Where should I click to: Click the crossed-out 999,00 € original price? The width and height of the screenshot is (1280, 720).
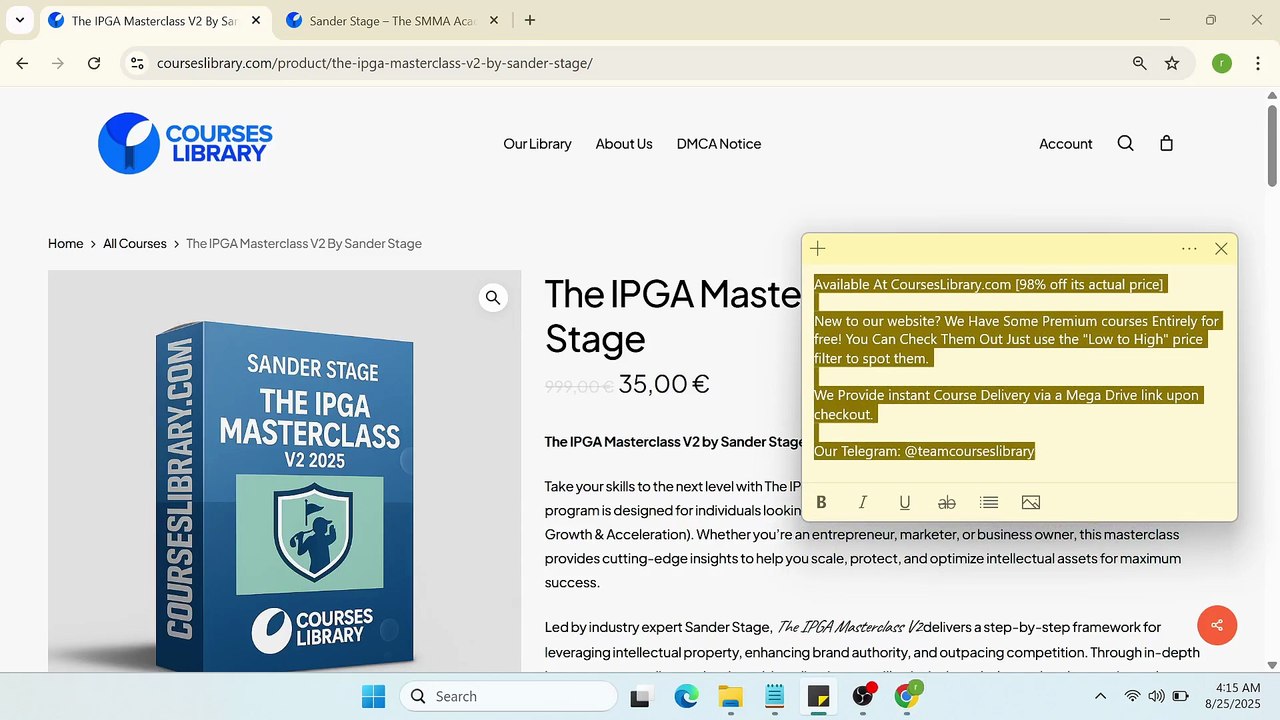coord(579,386)
